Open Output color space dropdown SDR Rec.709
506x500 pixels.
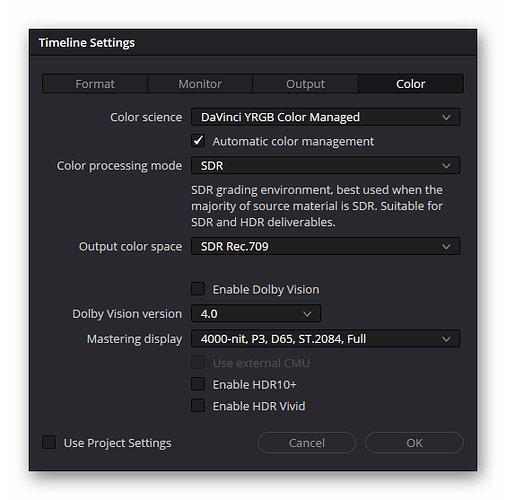[x=325, y=246]
